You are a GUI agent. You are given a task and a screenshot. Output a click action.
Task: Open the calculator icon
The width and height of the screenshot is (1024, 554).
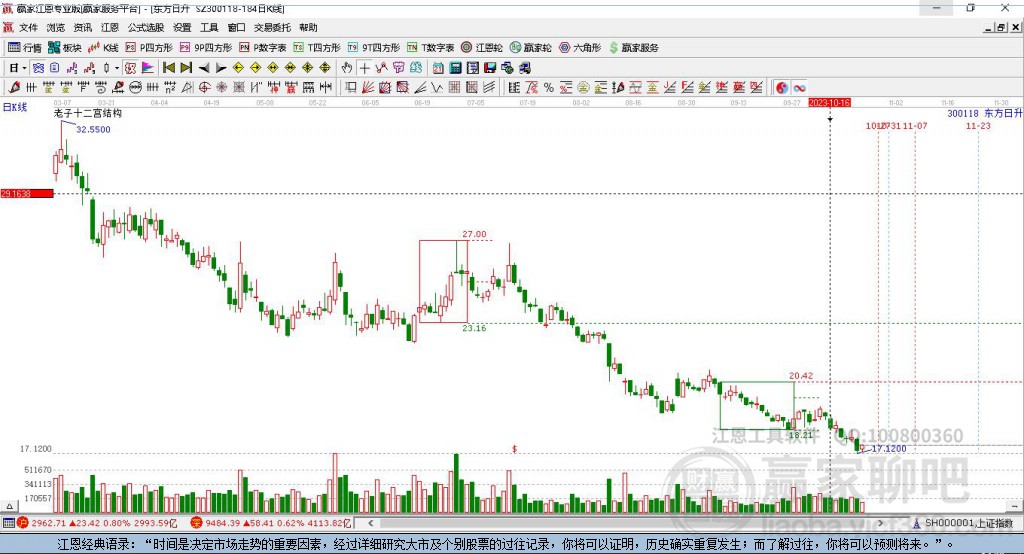[455, 68]
